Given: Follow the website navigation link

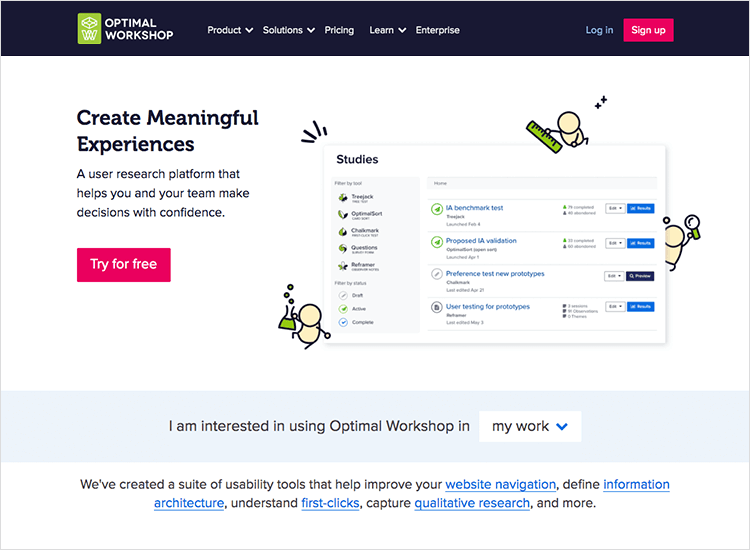Looking at the screenshot, I should pyautogui.click(x=500, y=484).
